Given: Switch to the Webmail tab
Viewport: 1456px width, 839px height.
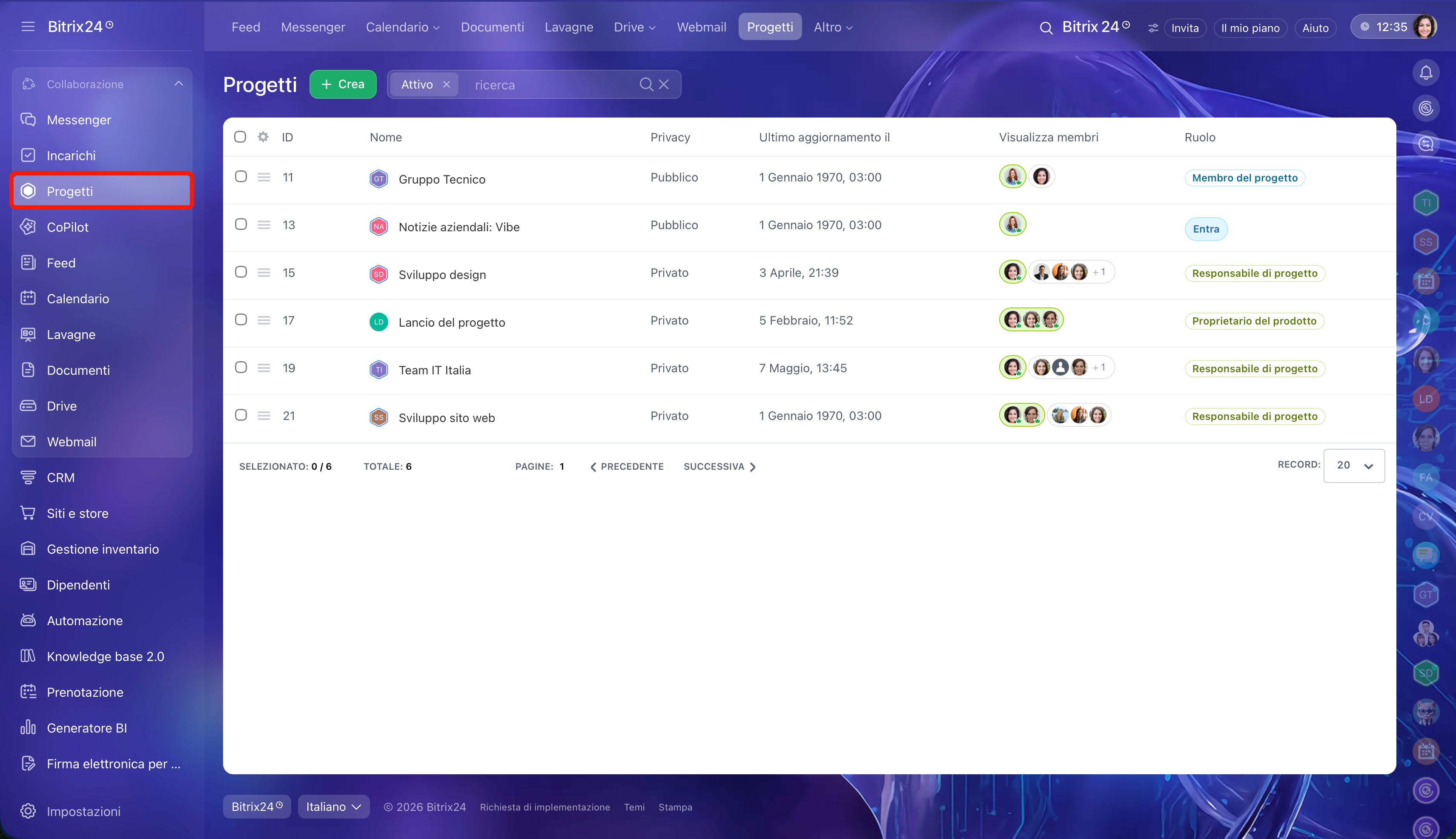Looking at the screenshot, I should [701, 27].
